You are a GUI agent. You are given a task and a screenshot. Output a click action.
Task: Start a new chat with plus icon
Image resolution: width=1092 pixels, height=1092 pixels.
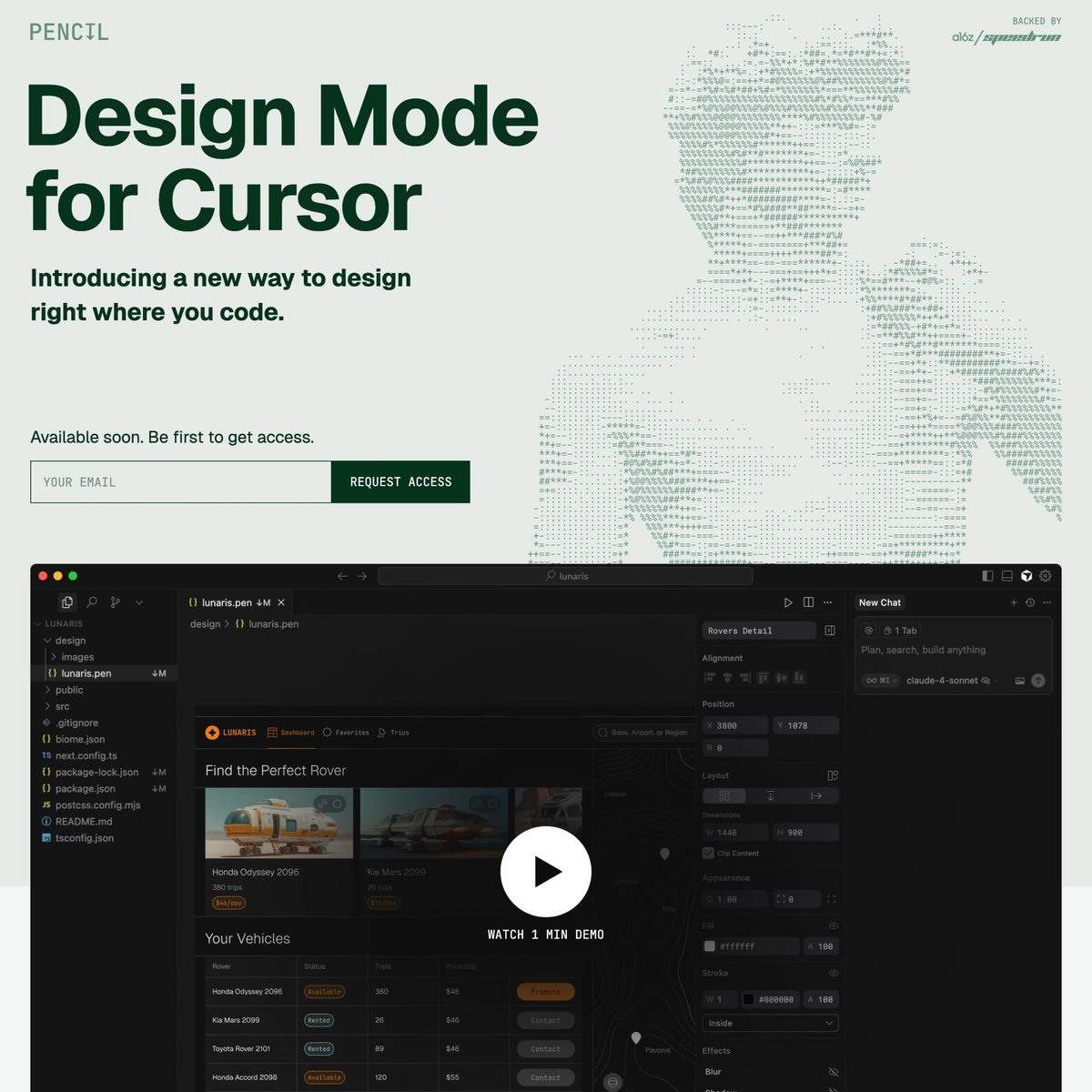click(1014, 602)
